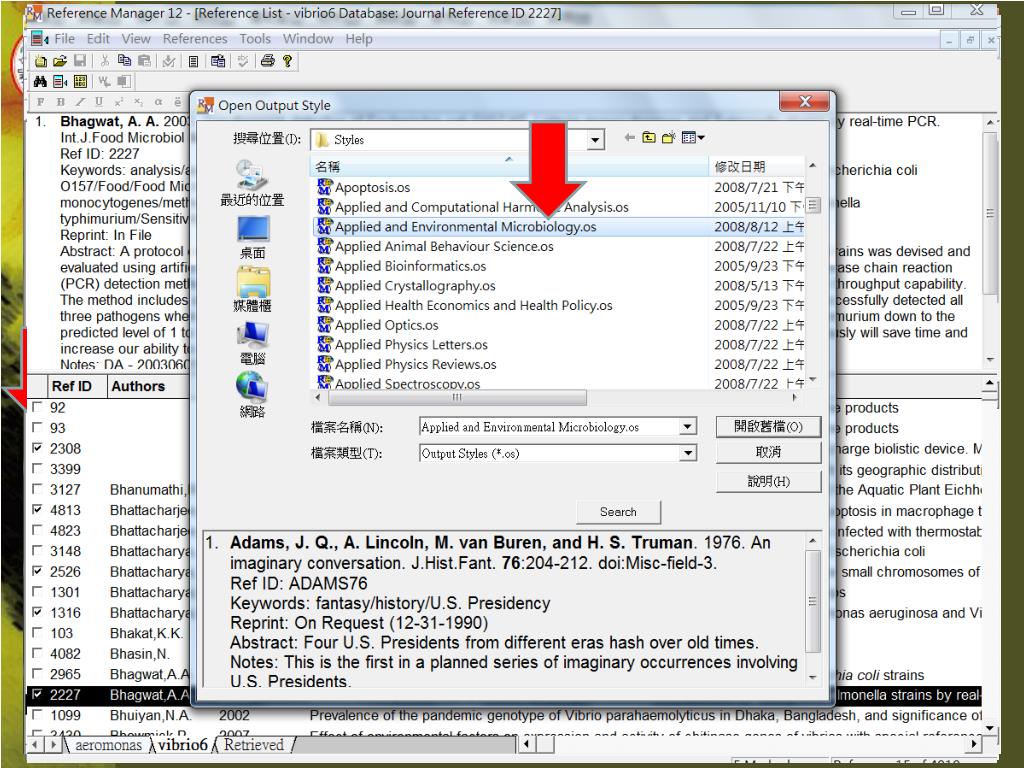Click the 最近的位置 places icon
This screenshot has width=1024, height=768.
point(252,183)
